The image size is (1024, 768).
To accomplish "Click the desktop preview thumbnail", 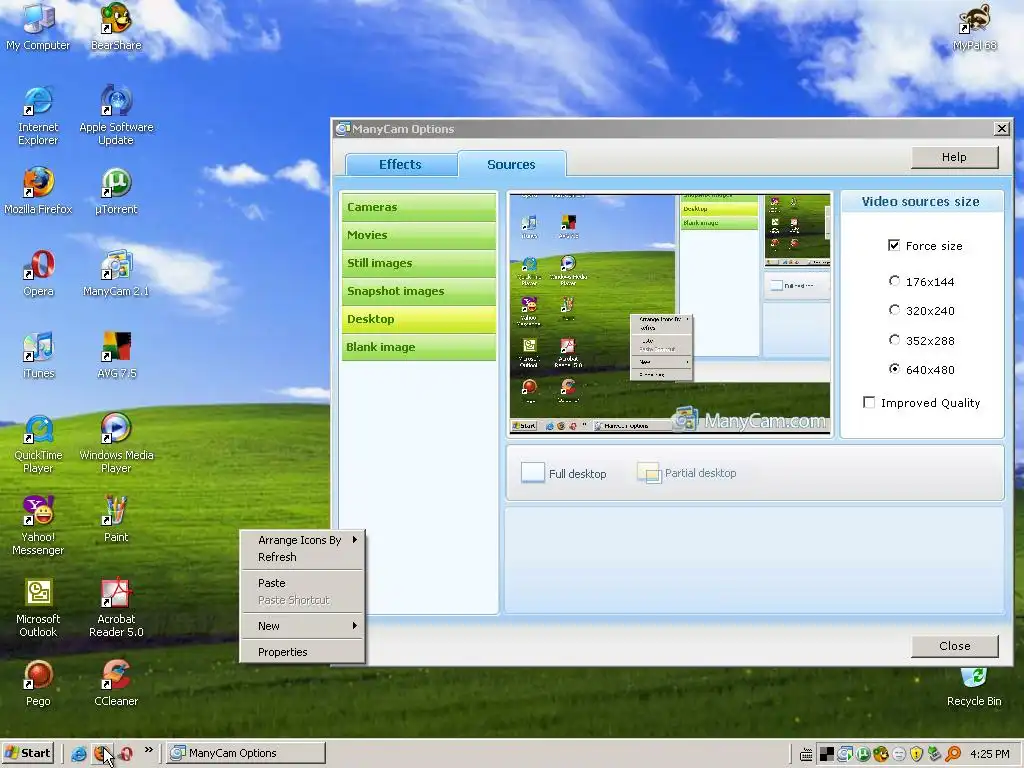I will [x=669, y=314].
